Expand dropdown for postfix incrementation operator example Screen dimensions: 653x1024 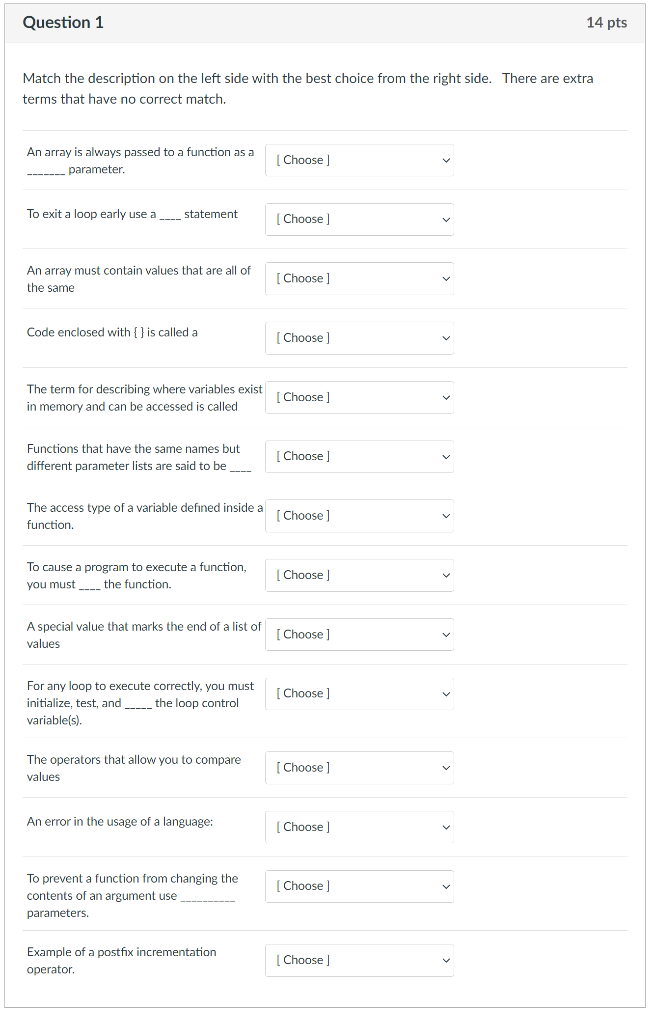359,960
